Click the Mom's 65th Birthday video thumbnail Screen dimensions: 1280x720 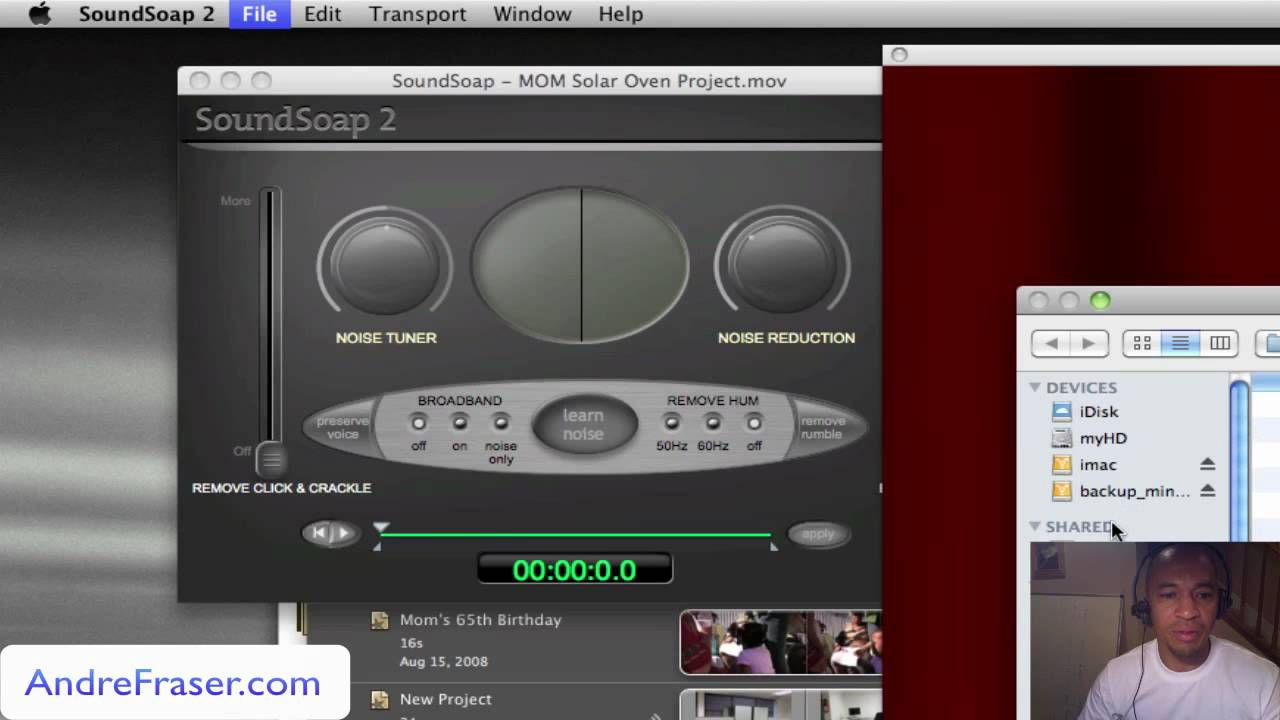(780, 642)
